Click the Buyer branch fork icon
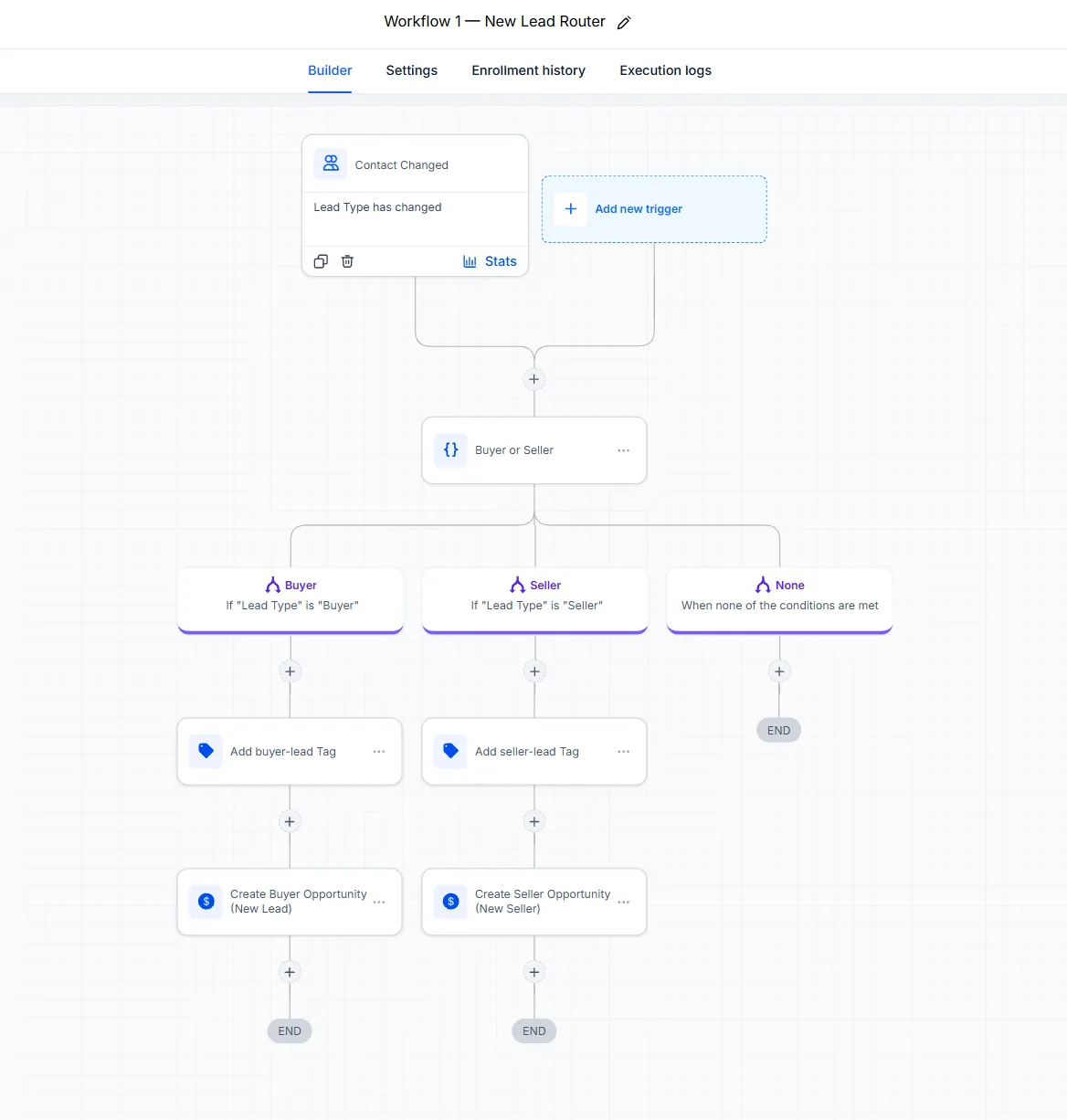Viewport: 1067px width, 1120px height. coord(273,585)
